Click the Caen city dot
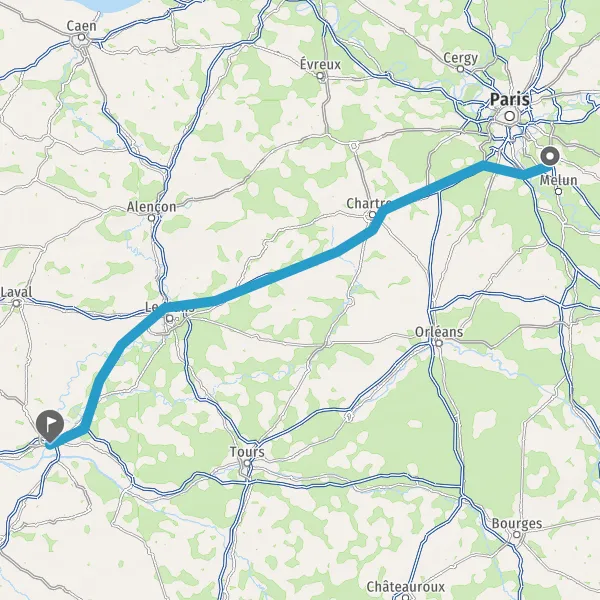Viewport: 600px width, 600px height. (81, 37)
